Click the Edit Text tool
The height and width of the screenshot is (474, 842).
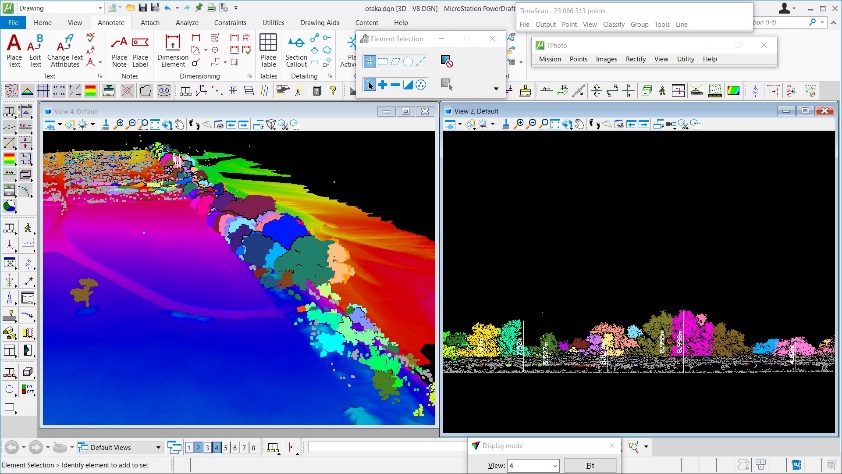point(36,49)
